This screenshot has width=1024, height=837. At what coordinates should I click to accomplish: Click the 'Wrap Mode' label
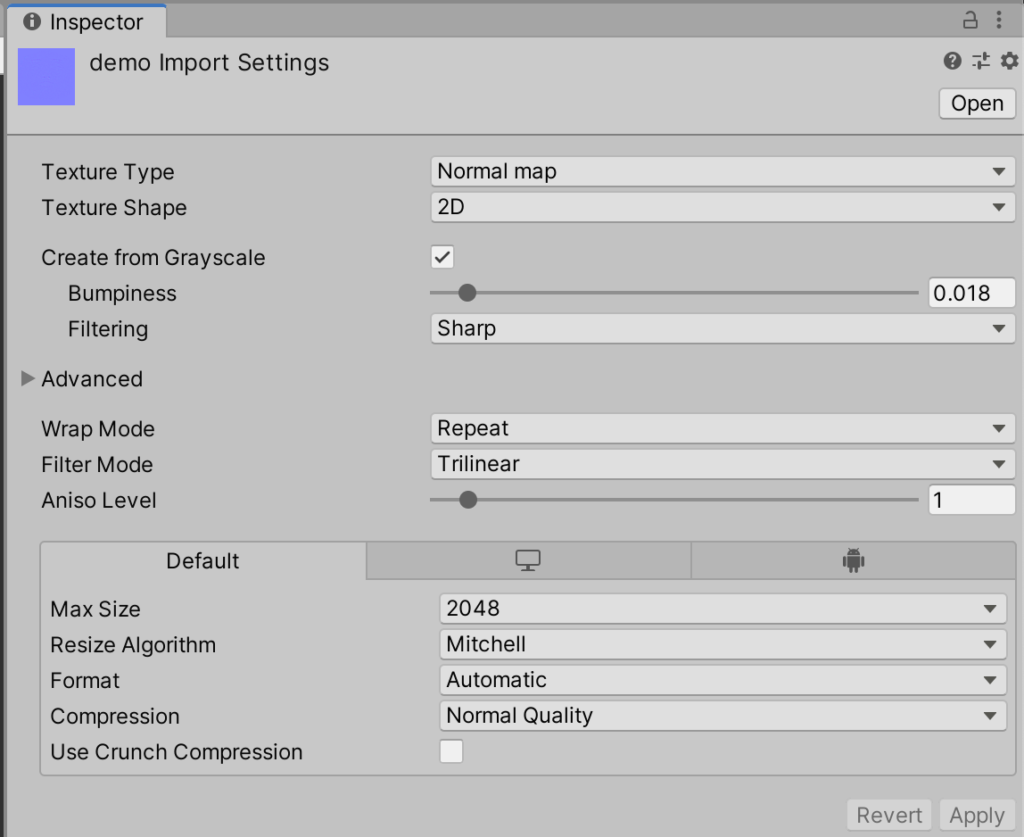point(98,429)
